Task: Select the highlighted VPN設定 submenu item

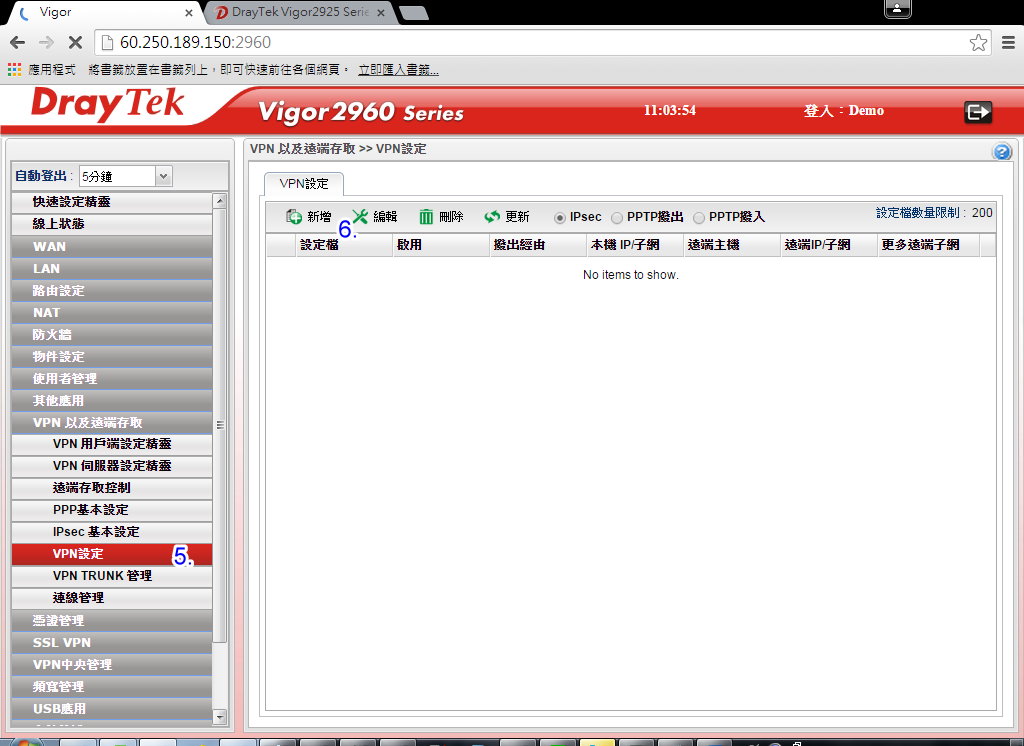Action: tap(112, 554)
